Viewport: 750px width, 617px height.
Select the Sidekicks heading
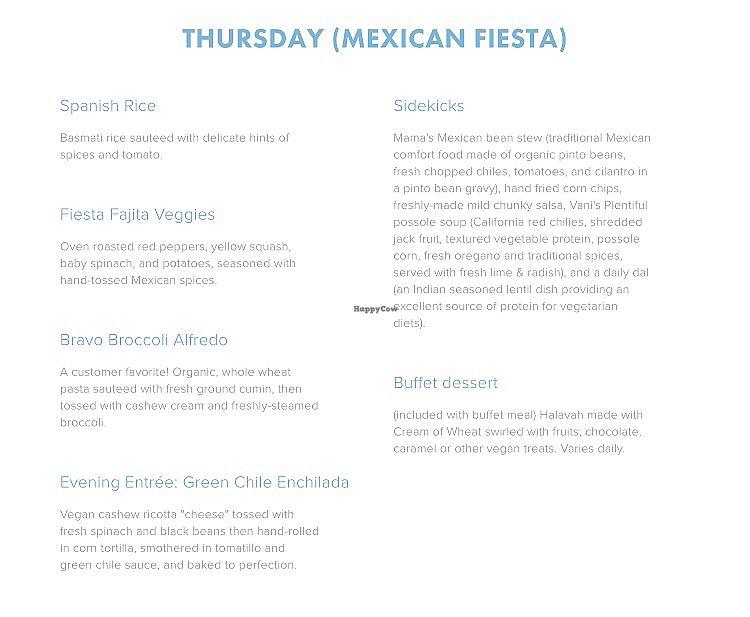point(428,106)
